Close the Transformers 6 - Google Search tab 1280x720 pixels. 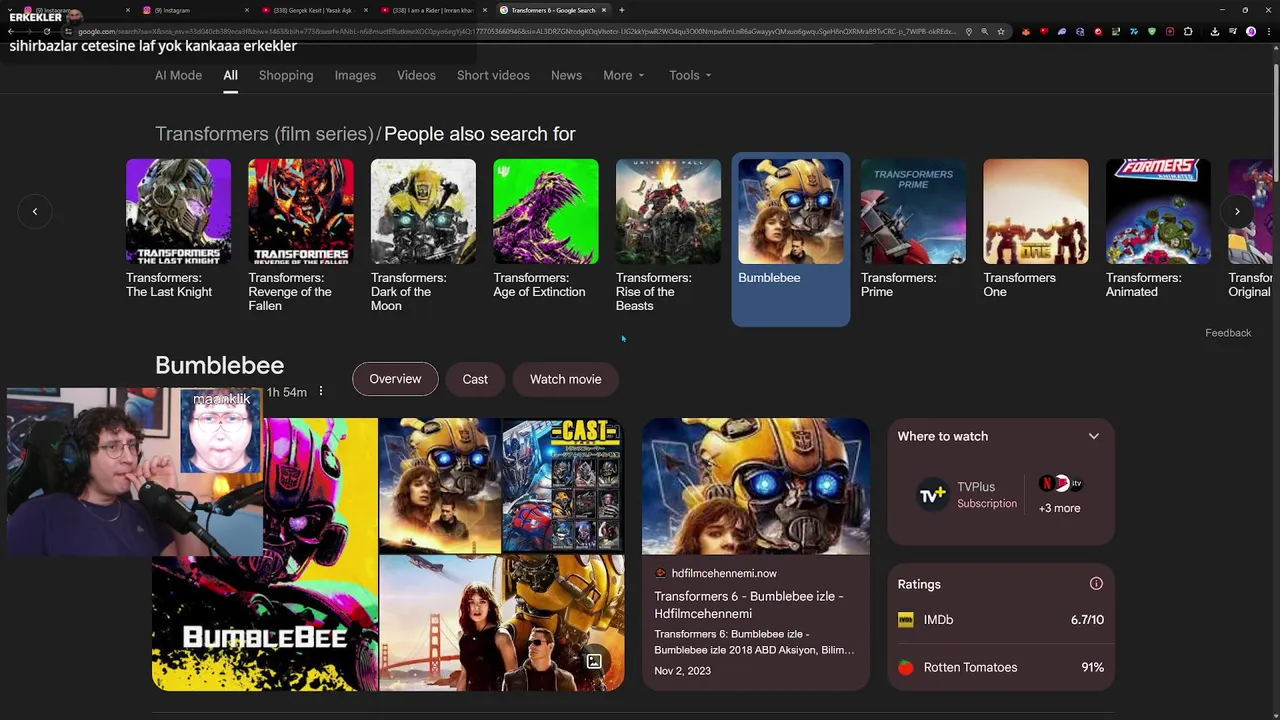point(604,10)
